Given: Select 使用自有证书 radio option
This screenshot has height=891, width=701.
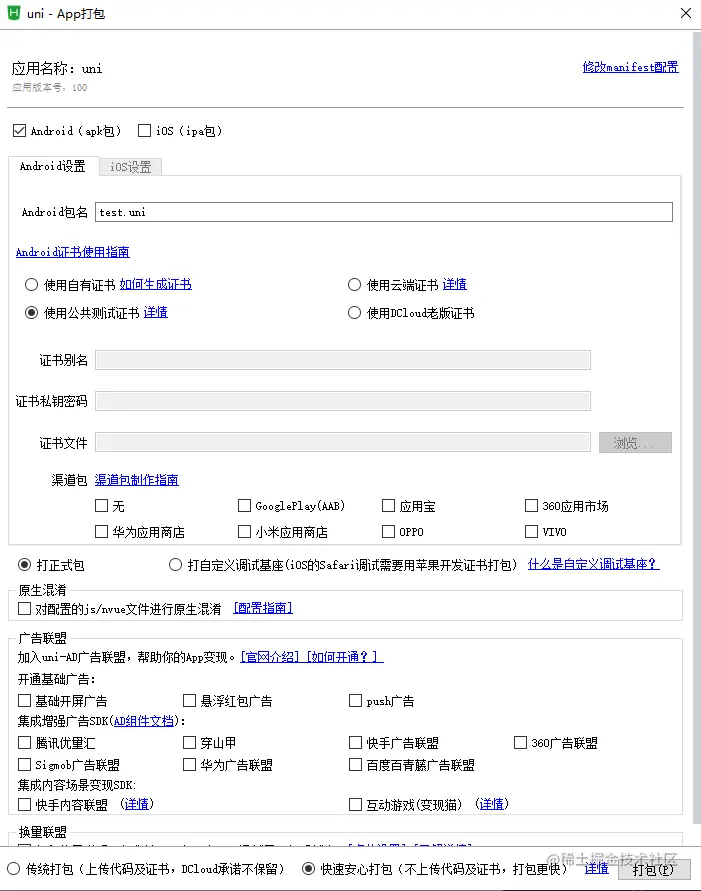Looking at the screenshot, I should pyautogui.click(x=32, y=285).
